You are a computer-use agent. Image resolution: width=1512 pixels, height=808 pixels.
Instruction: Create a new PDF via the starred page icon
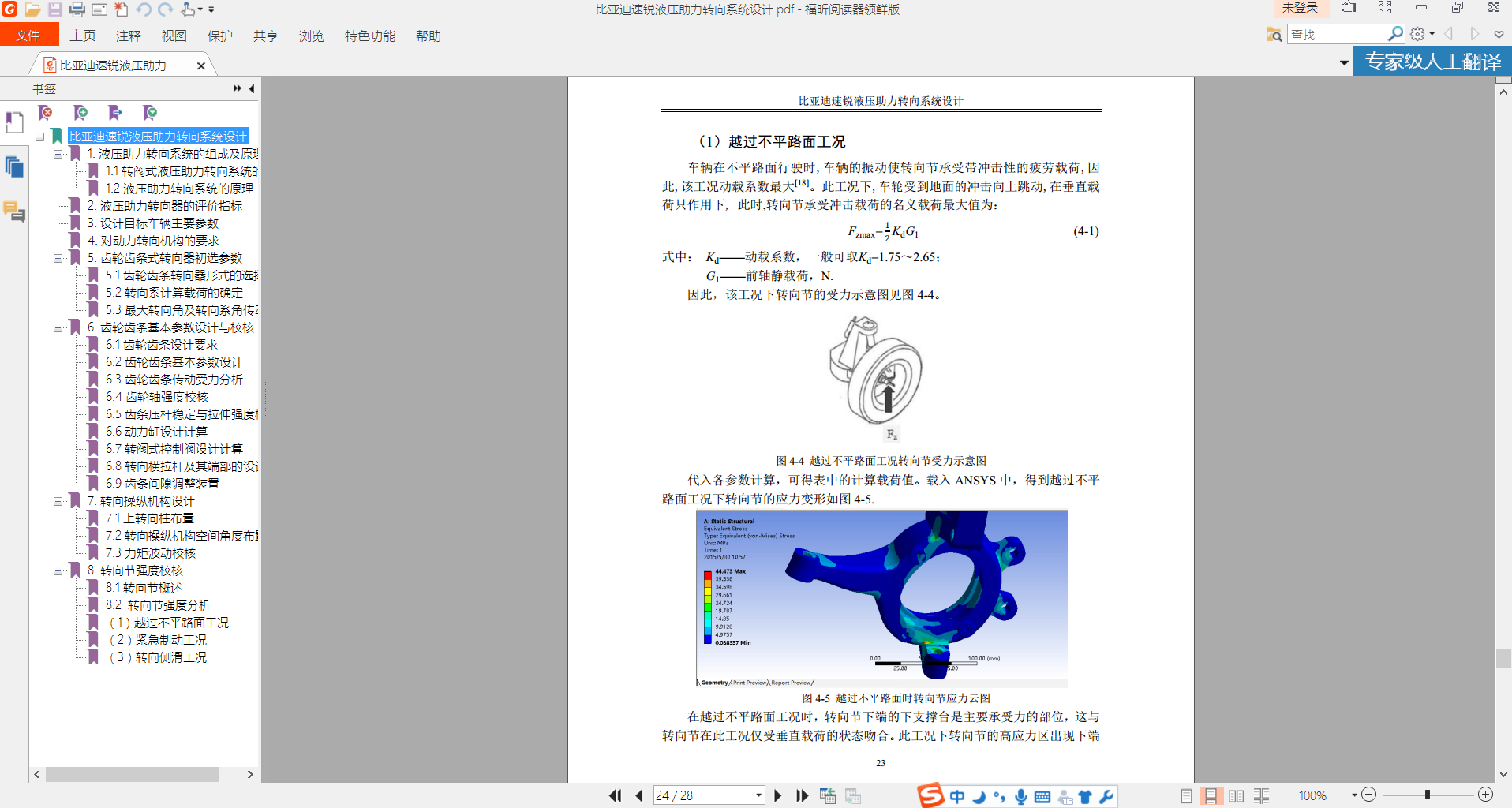121,9
